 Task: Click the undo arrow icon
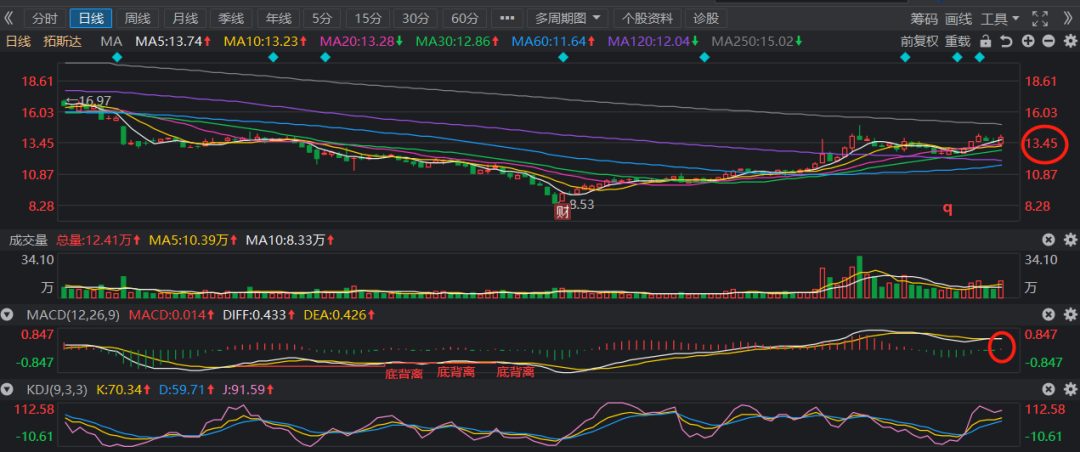click(1007, 41)
